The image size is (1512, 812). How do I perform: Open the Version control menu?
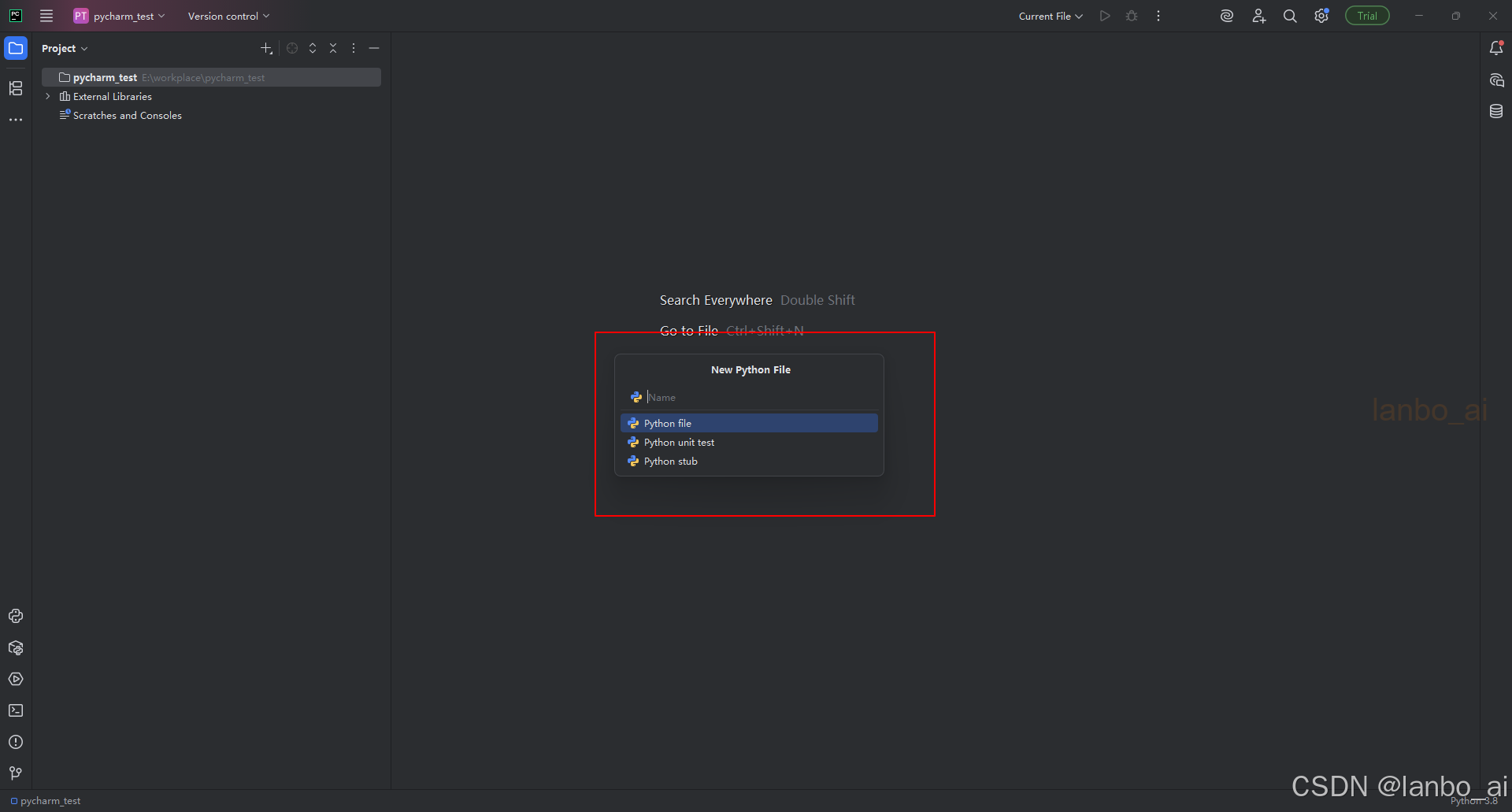227,15
